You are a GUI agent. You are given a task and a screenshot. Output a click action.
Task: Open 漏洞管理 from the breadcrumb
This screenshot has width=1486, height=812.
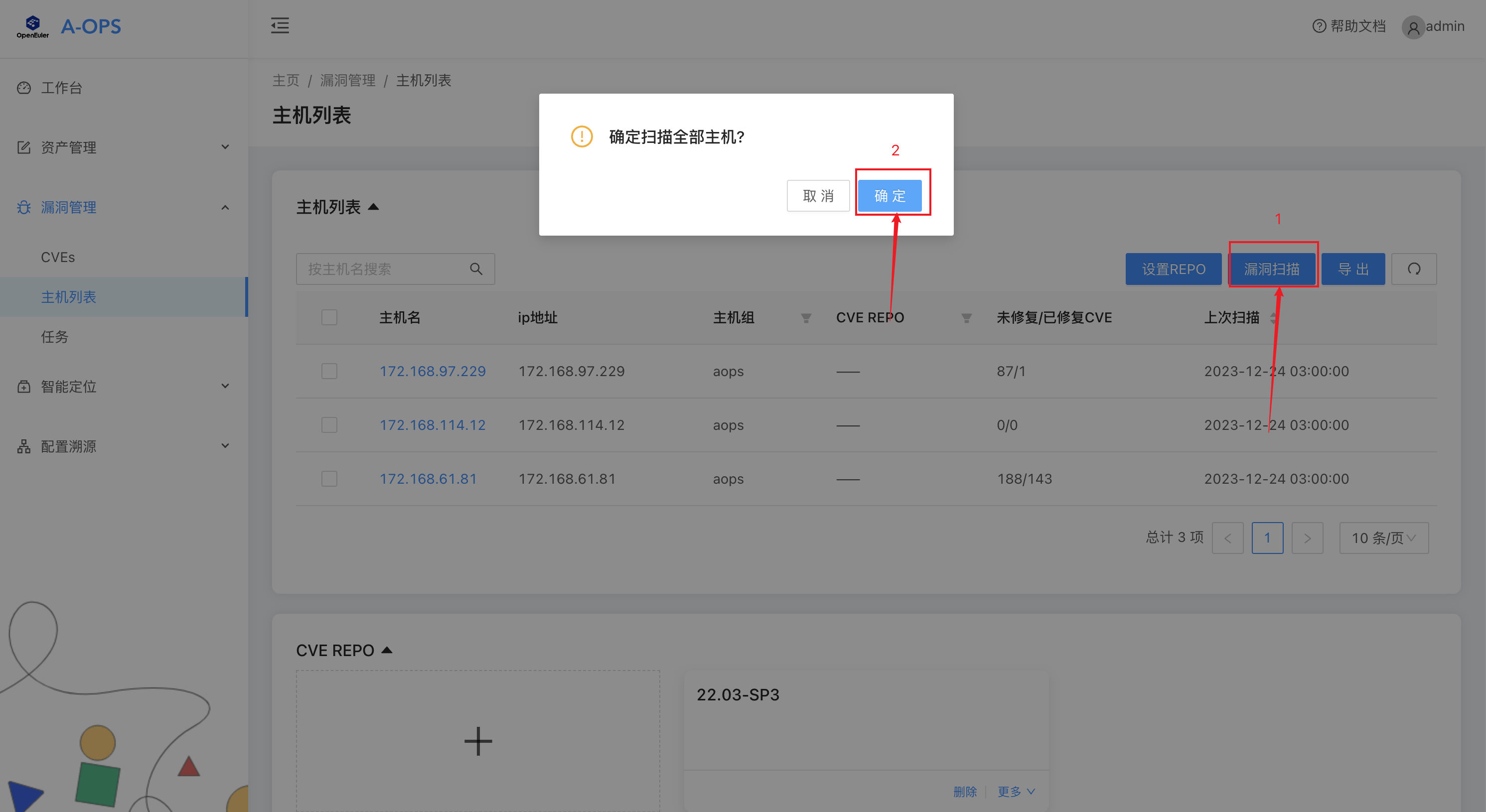pos(347,80)
